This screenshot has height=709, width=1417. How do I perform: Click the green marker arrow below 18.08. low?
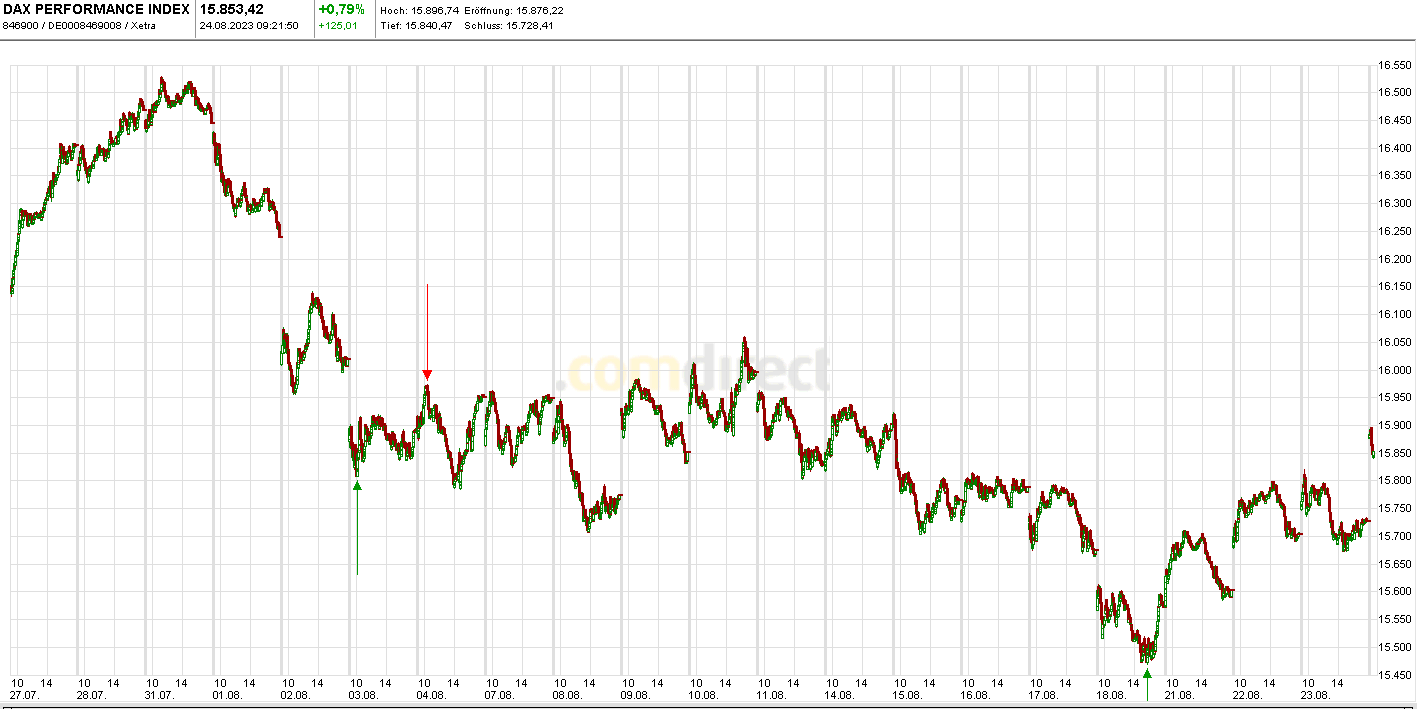pos(1147,674)
